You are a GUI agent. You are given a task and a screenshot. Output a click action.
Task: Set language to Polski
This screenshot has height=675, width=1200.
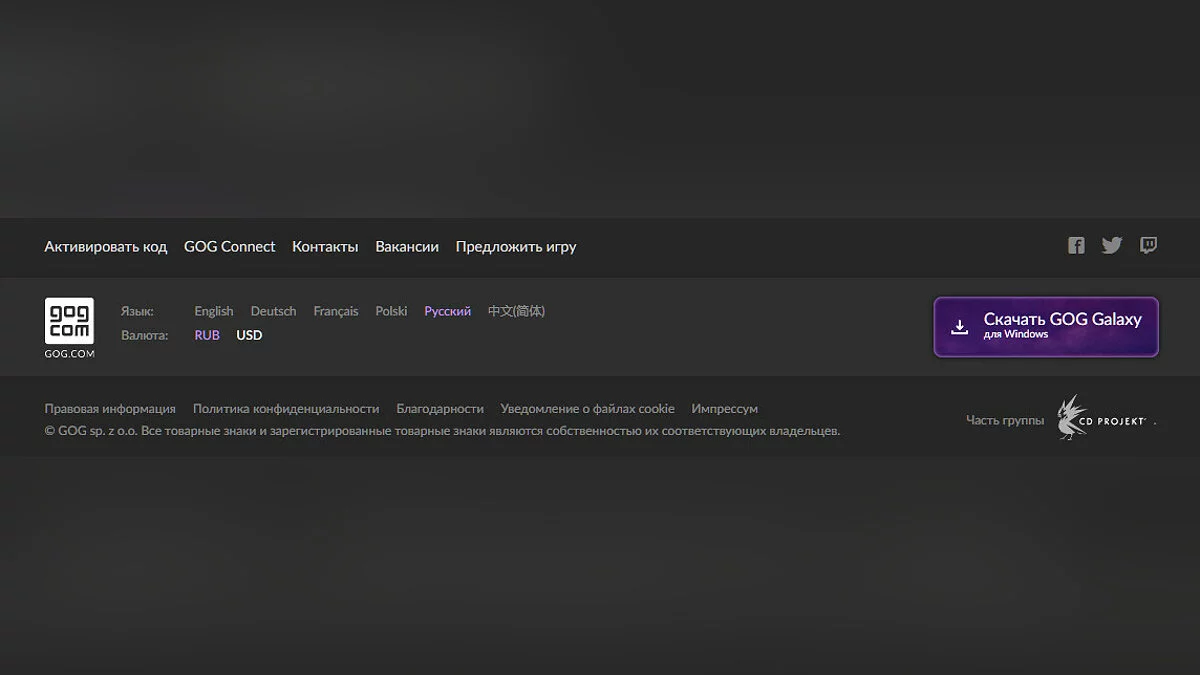391,311
